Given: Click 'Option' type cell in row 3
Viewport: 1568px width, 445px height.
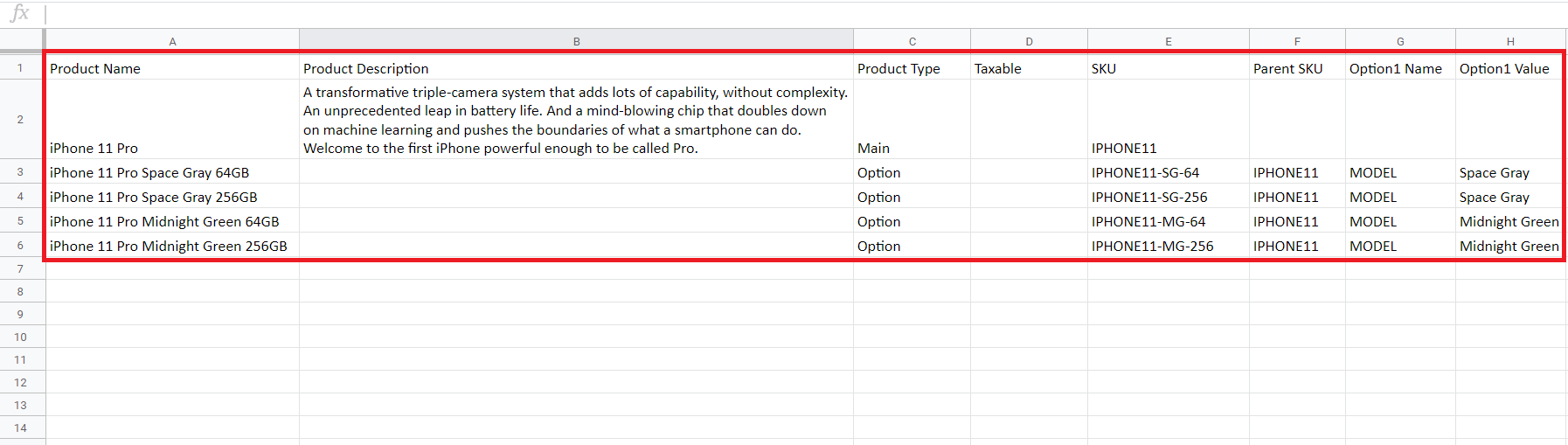Looking at the screenshot, I should tap(912, 172).
